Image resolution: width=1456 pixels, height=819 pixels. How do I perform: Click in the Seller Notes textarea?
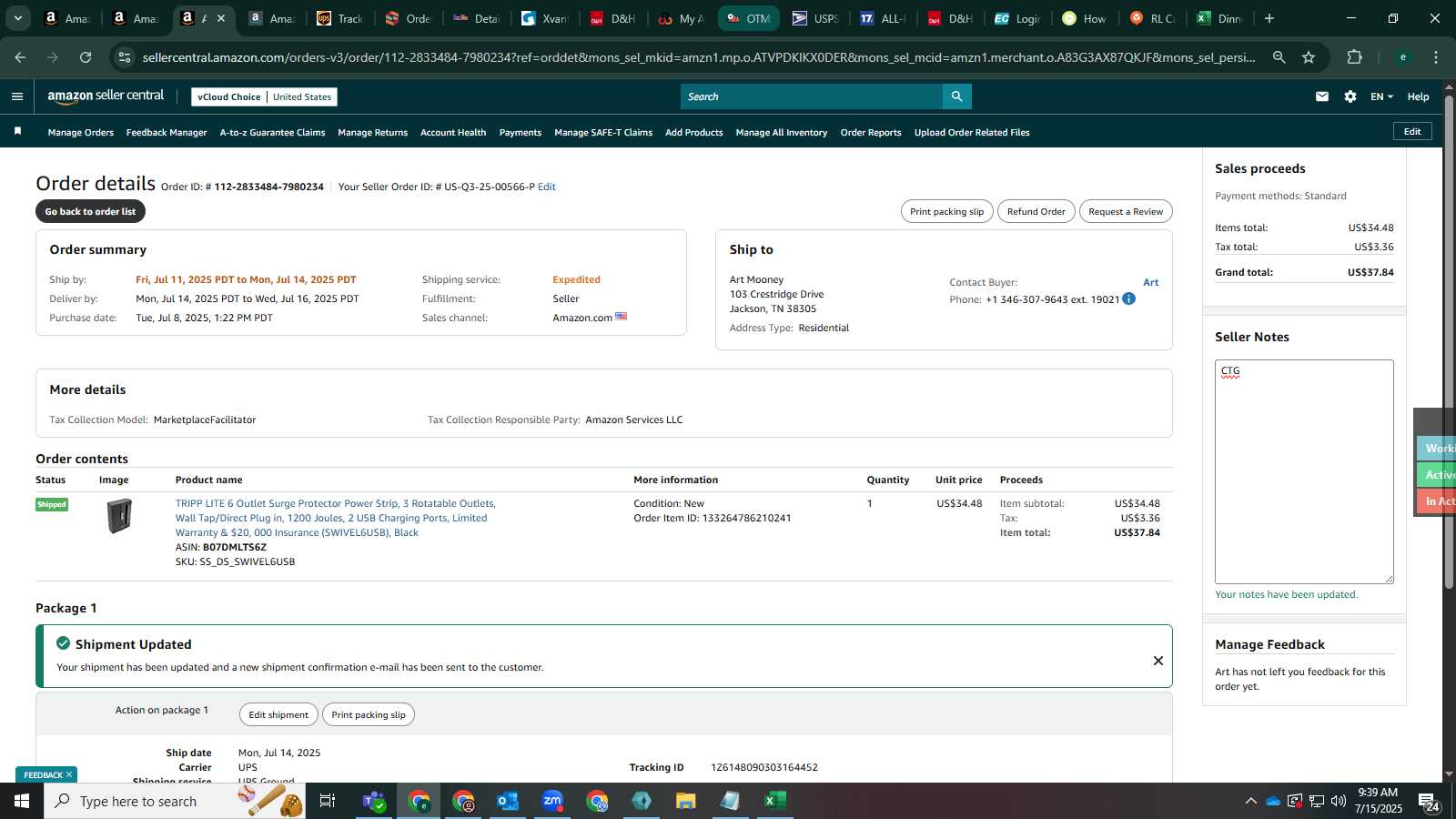[x=1304, y=471]
